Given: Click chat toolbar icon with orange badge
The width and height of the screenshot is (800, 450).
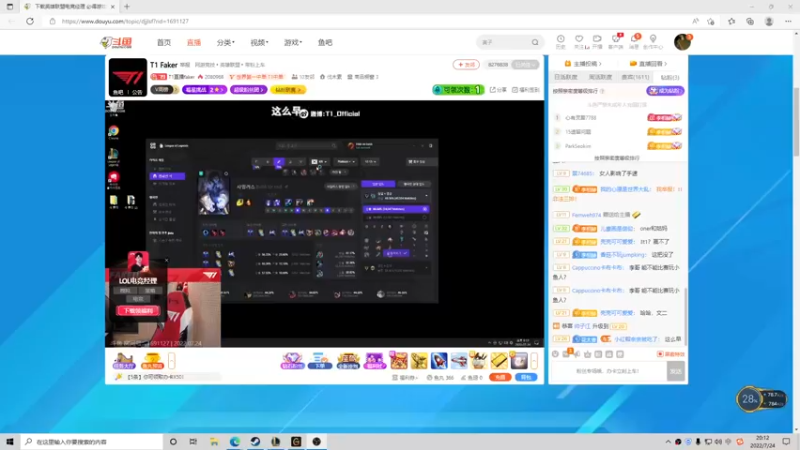Looking at the screenshot, I should (x=567, y=353).
